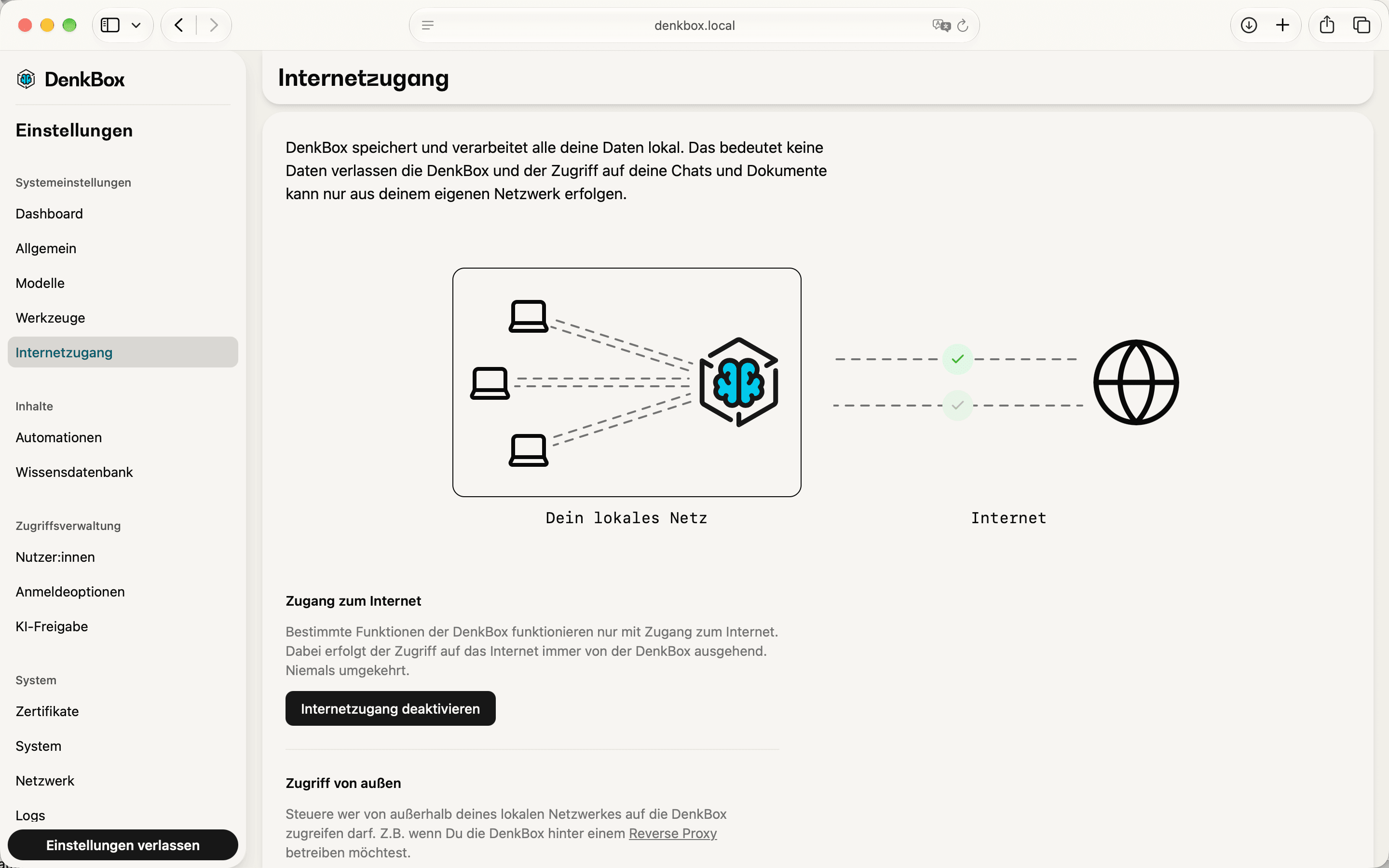The width and height of the screenshot is (1389, 868).
Task: Show tab overview icon
Action: tap(1362, 25)
